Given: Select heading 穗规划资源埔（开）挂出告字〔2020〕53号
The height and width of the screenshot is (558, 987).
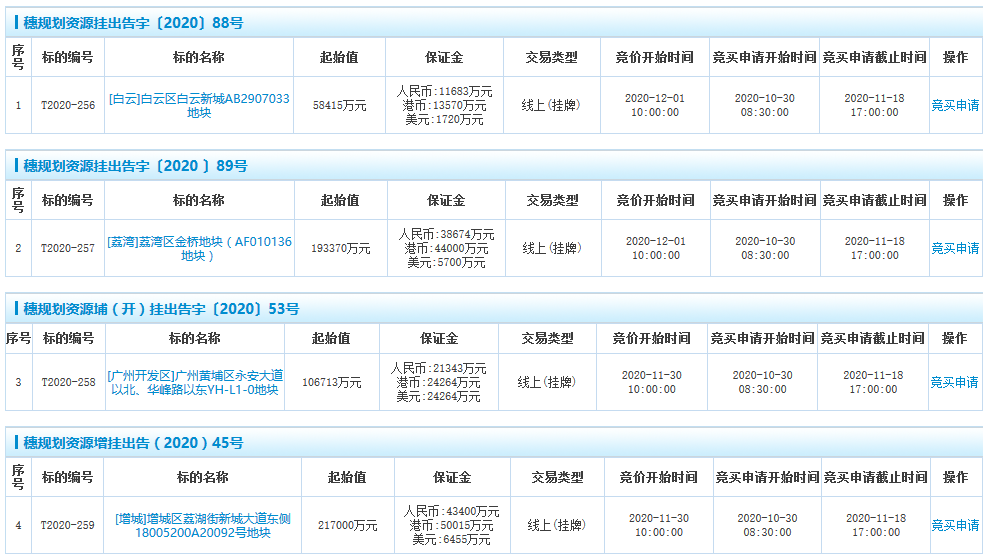Looking at the screenshot, I should [x=161, y=308].
